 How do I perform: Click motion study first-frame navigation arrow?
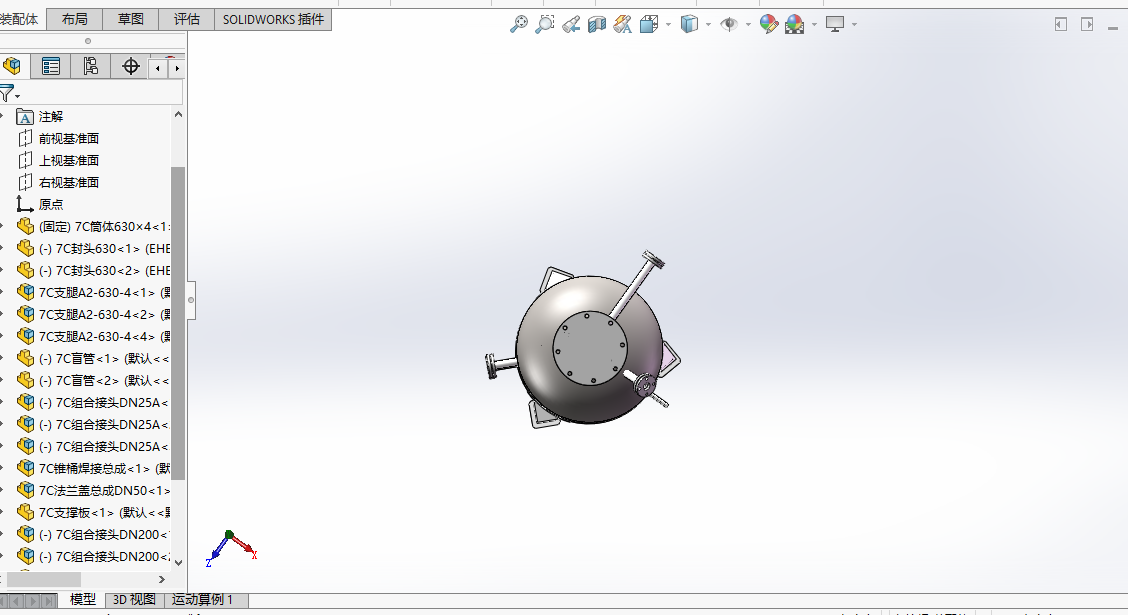[4, 600]
